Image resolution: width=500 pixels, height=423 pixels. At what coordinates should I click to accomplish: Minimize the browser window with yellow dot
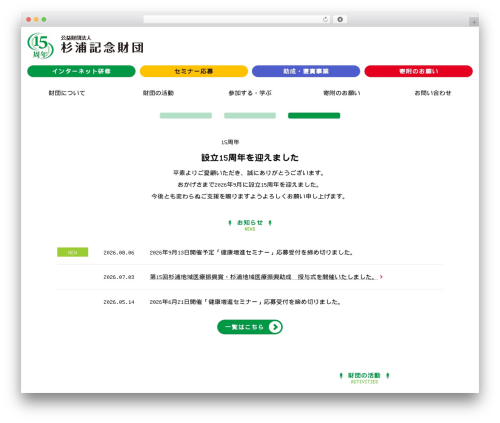36,19
